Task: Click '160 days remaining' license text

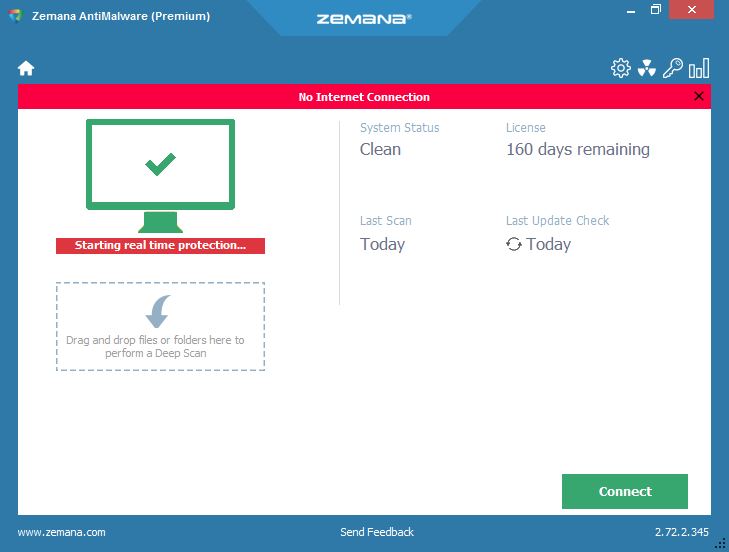Action: pyautogui.click(x=578, y=150)
